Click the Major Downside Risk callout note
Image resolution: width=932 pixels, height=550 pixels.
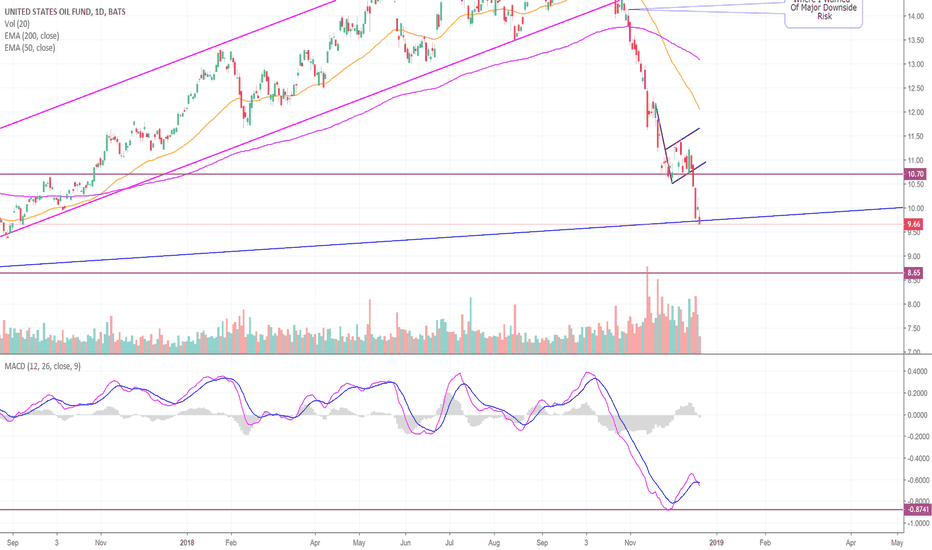click(824, 12)
